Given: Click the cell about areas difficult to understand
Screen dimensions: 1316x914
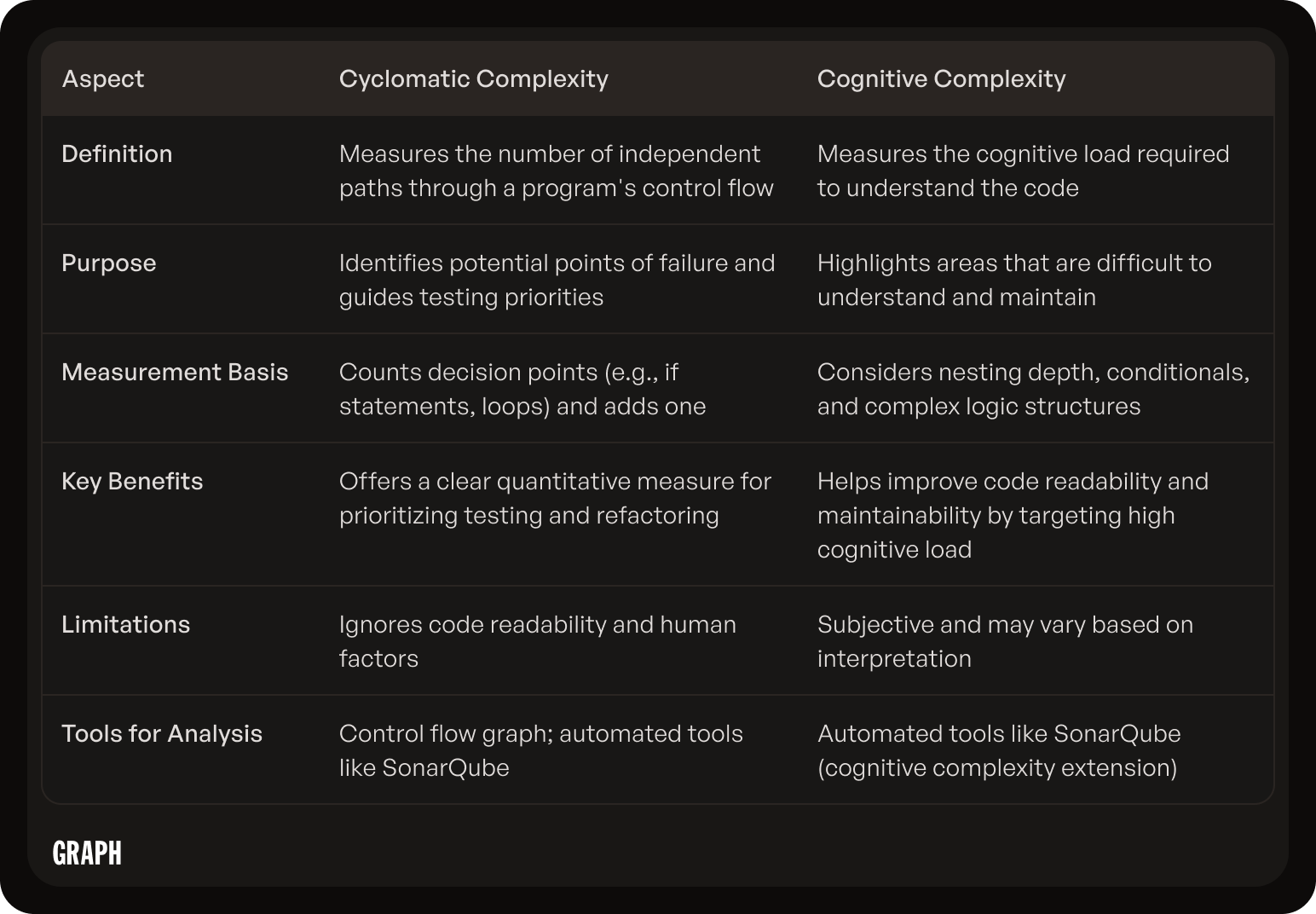Looking at the screenshot, I should point(1014,280).
